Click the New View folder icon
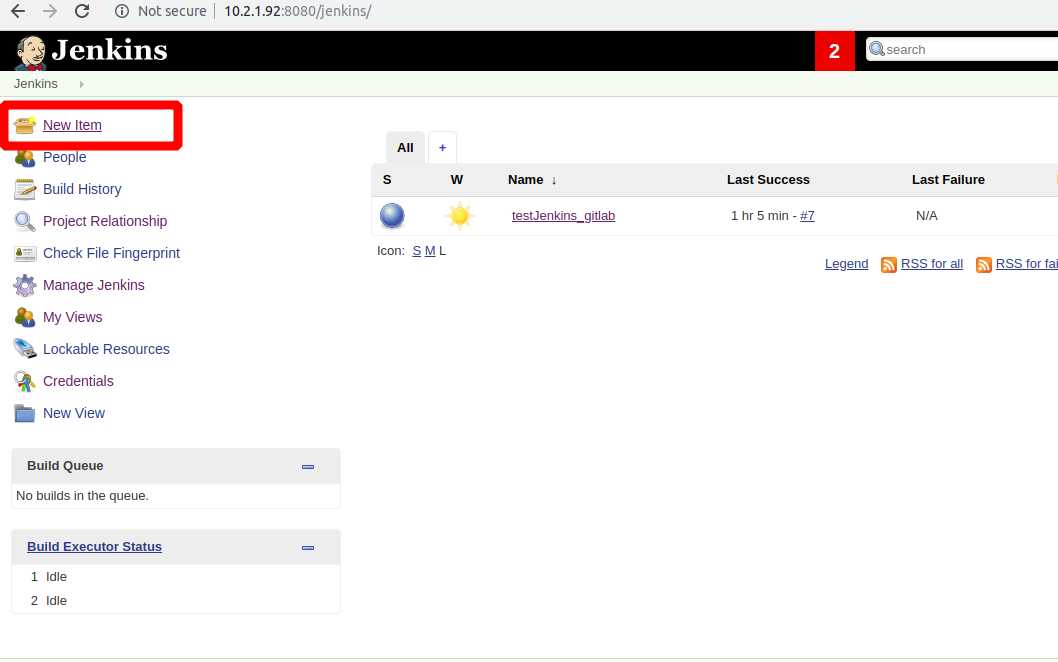This screenshot has width=1058, height=662. 25,413
